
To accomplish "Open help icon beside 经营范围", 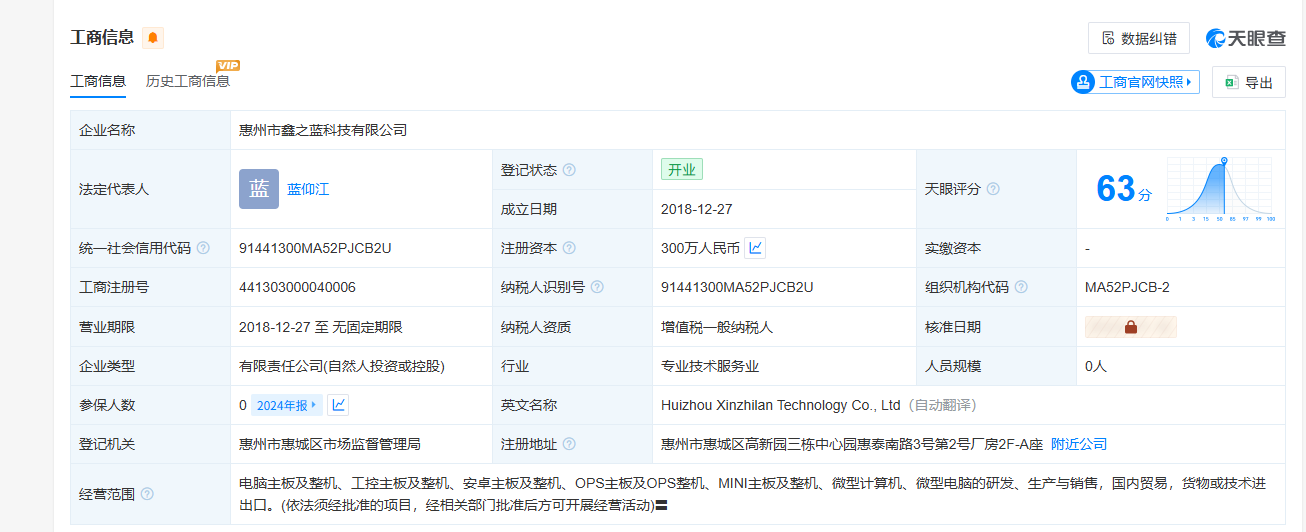I will point(147,494).
